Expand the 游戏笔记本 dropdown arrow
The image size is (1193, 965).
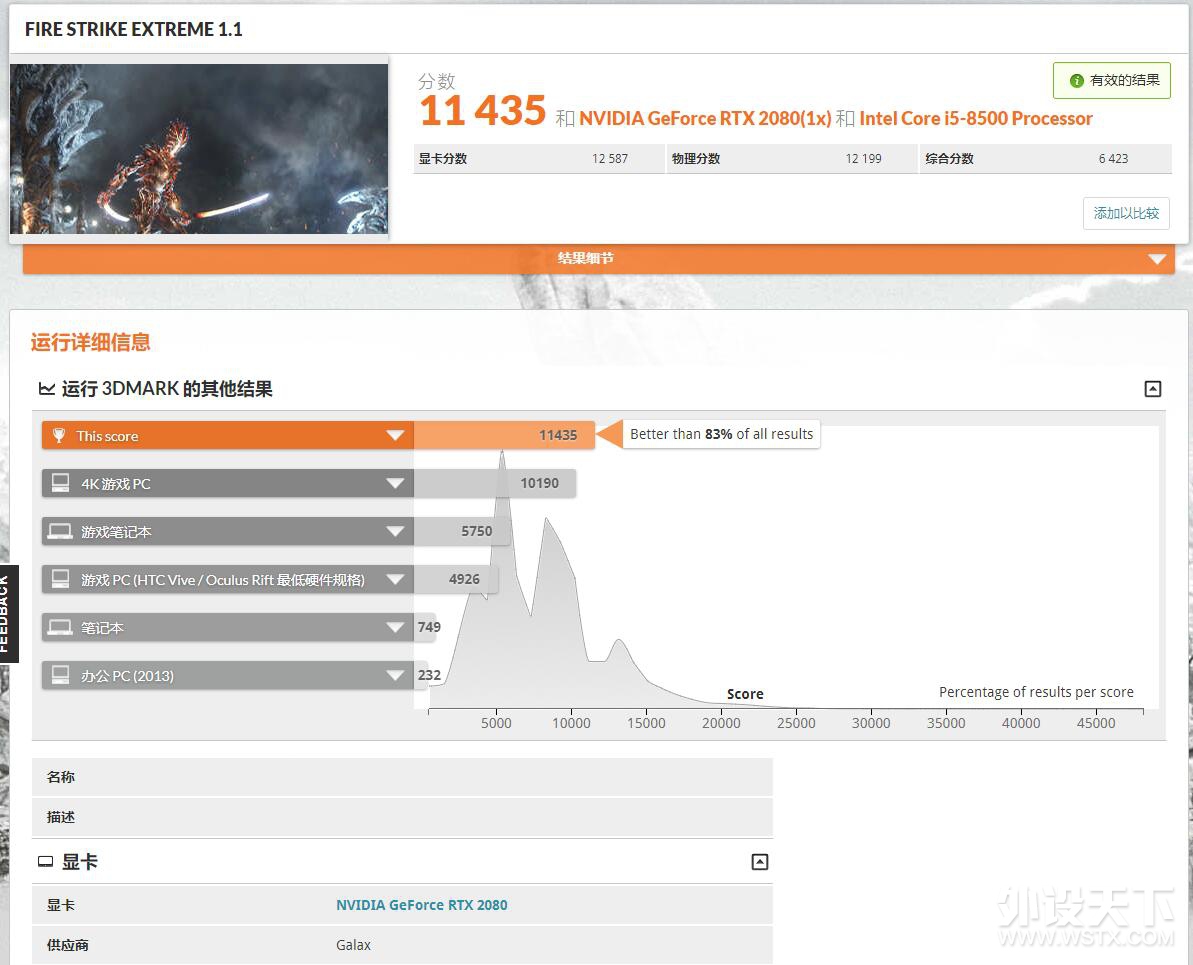click(x=395, y=531)
